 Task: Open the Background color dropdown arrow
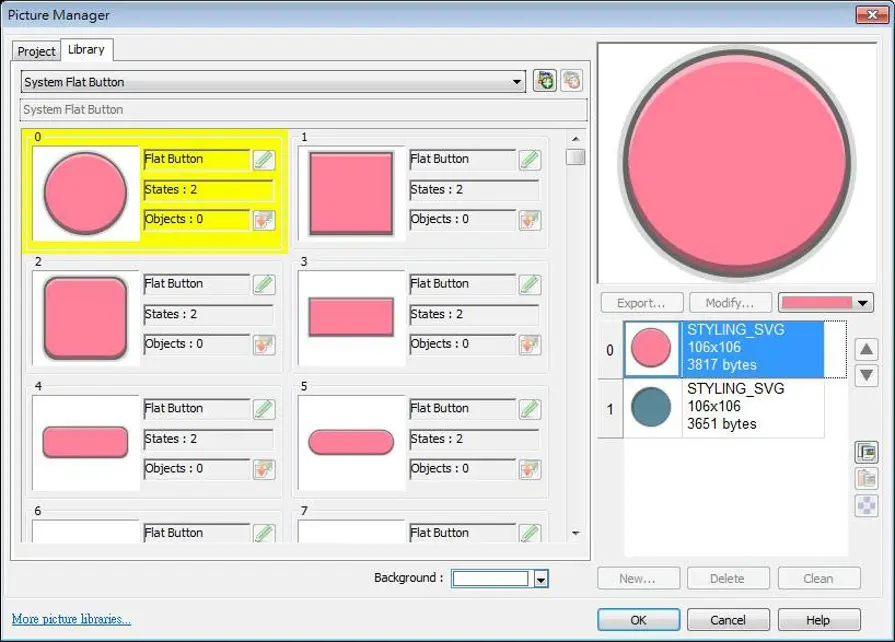tap(541, 579)
